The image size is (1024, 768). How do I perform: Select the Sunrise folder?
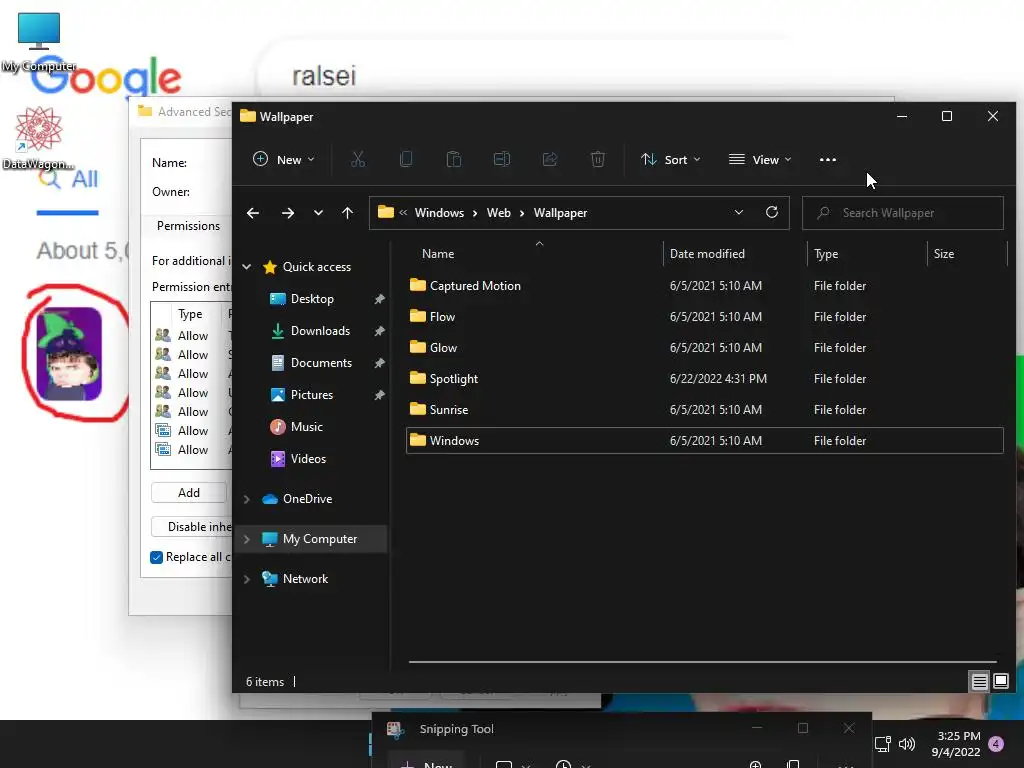(704, 409)
